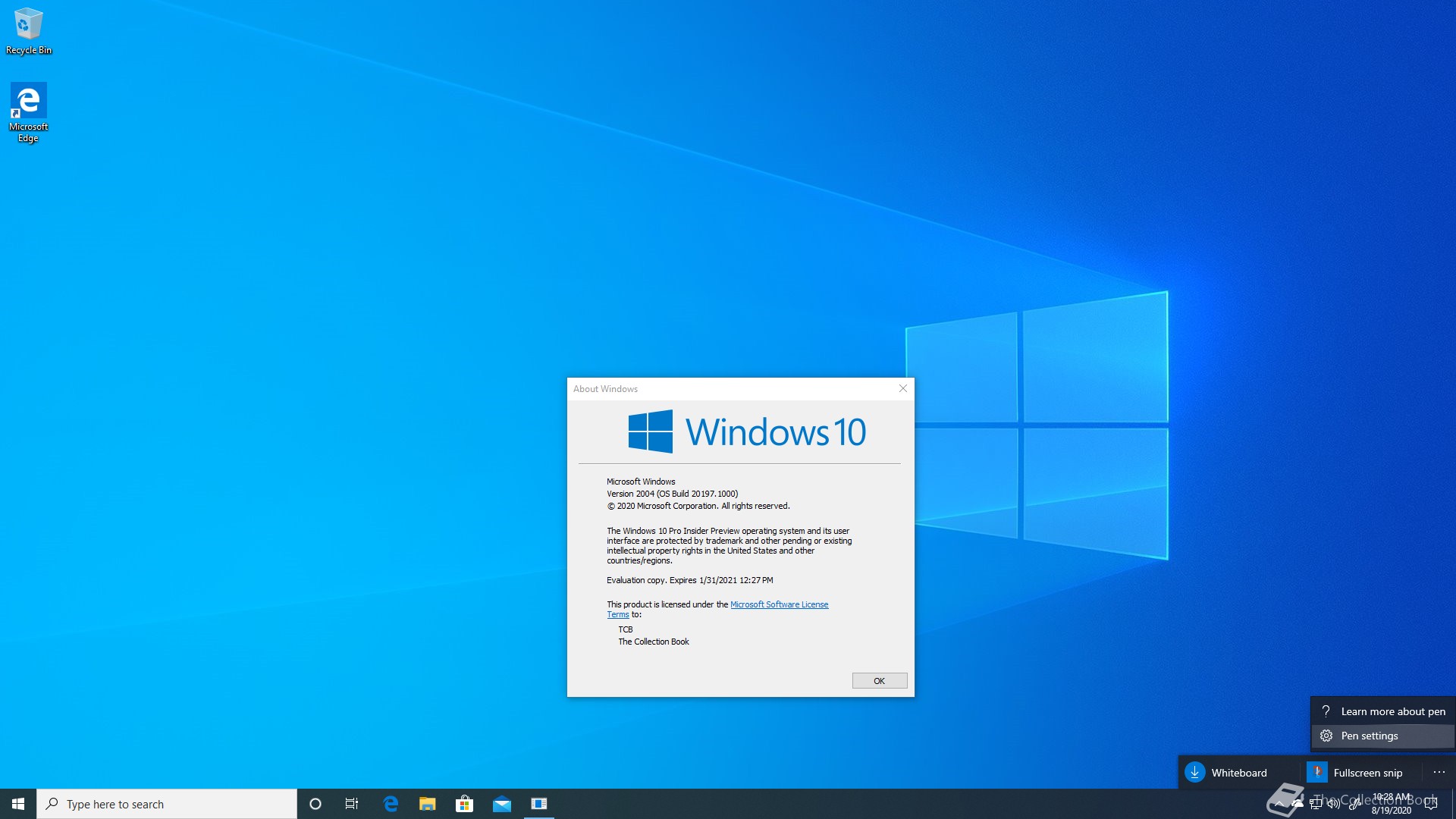Viewport: 1456px width, 819px height.
Task: Click the Version 2004 build text
Action: [x=672, y=494]
